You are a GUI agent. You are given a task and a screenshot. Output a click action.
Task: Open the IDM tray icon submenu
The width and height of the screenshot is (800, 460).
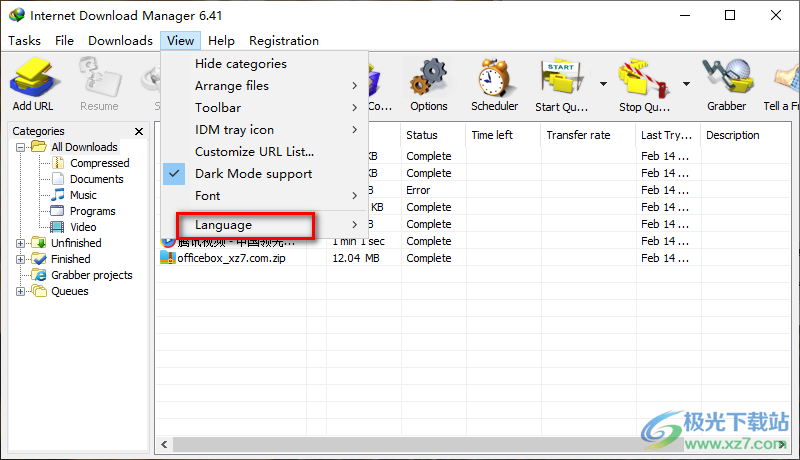(264, 130)
